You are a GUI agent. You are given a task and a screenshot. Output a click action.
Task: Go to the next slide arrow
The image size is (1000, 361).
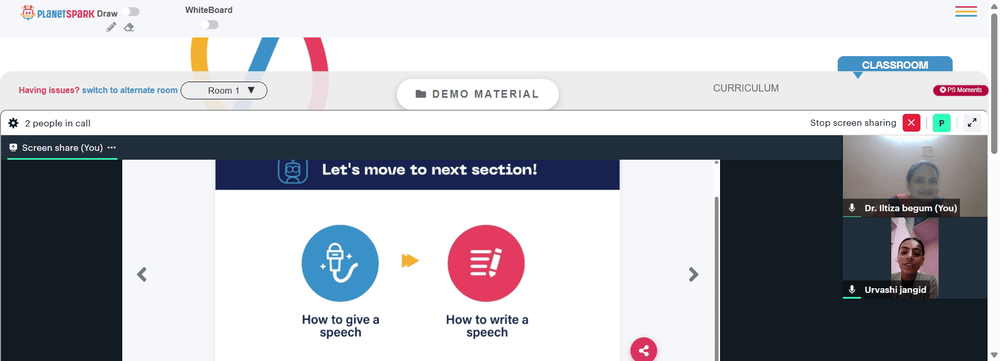click(x=693, y=274)
